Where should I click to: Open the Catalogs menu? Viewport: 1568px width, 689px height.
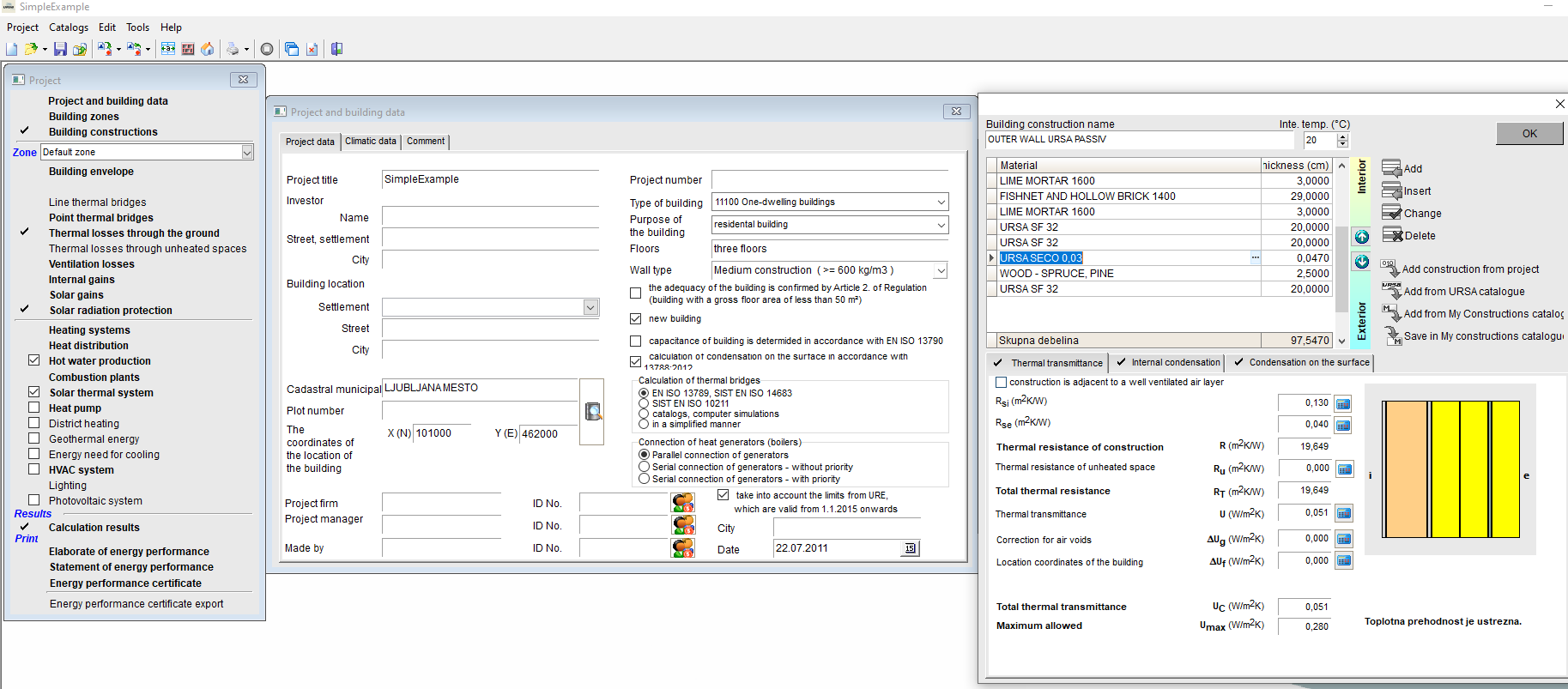pyautogui.click(x=69, y=27)
